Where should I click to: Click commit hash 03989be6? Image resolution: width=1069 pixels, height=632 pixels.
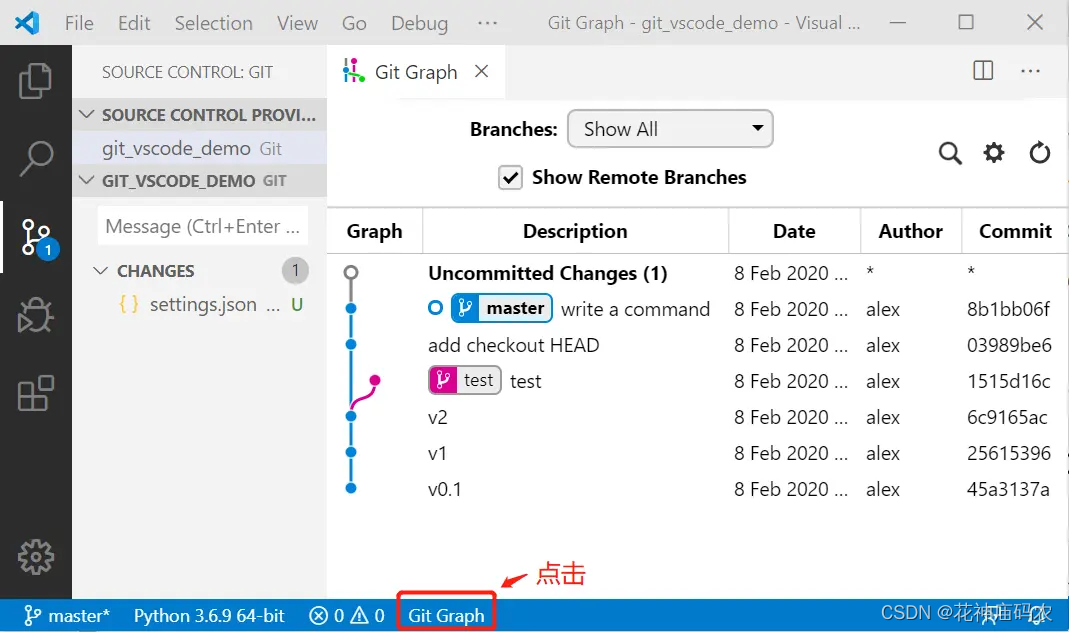[x=1008, y=345]
